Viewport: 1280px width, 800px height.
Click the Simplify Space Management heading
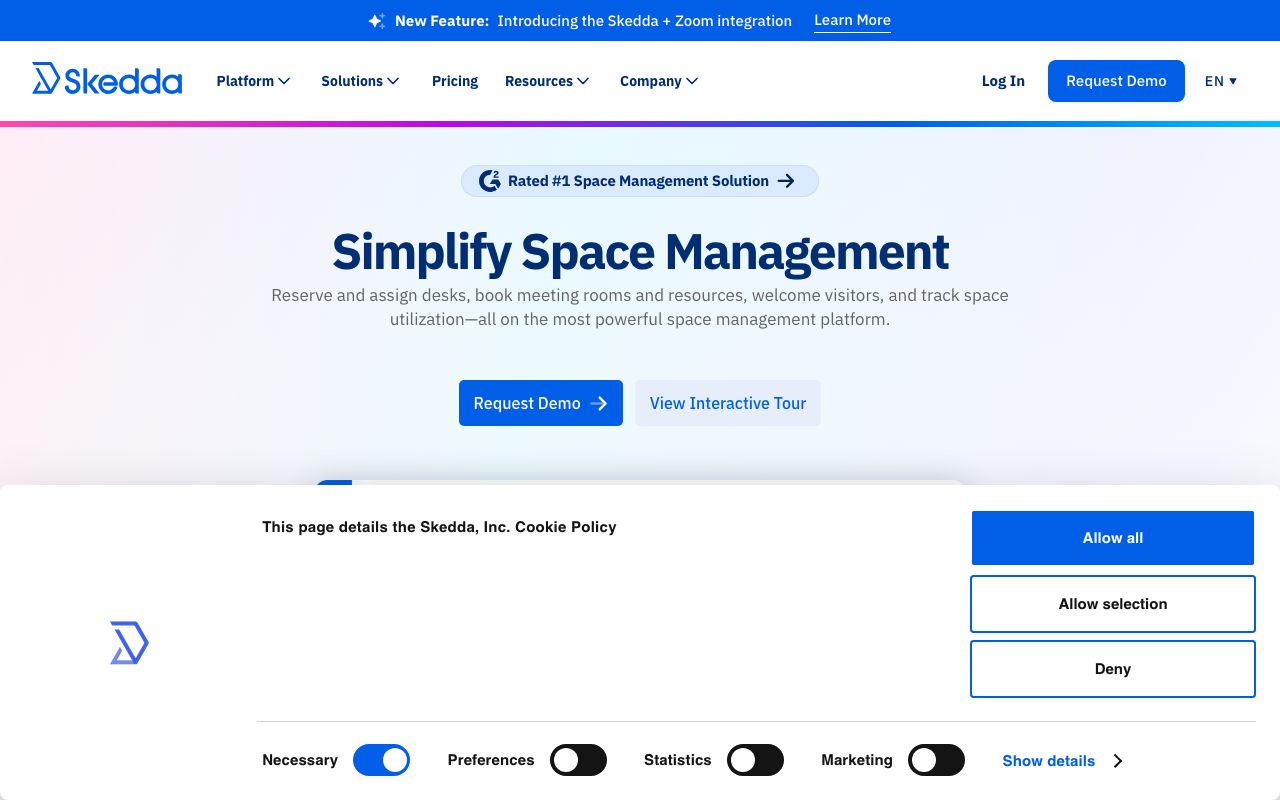(640, 251)
